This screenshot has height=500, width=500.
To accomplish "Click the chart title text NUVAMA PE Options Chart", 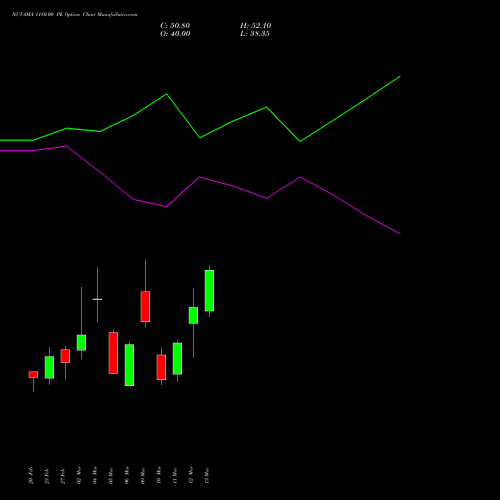I will (x=74, y=15).
